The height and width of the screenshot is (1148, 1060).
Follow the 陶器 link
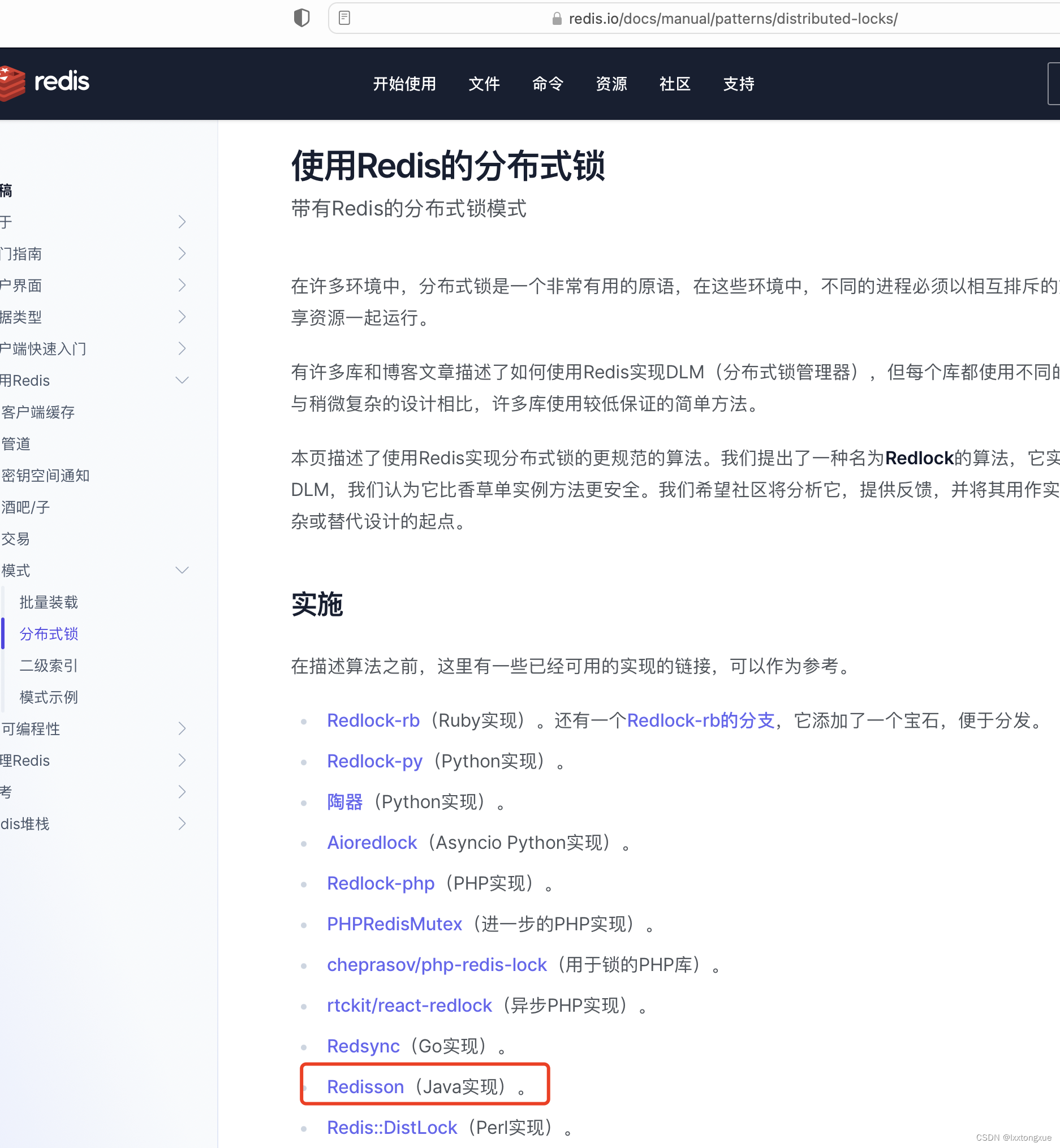344,802
